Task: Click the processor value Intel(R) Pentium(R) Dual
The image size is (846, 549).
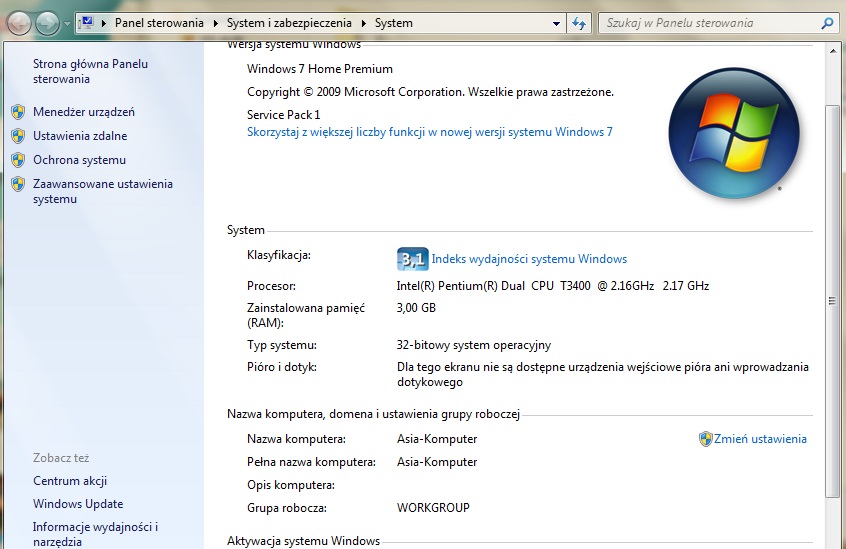Action: click(x=552, y=286)
